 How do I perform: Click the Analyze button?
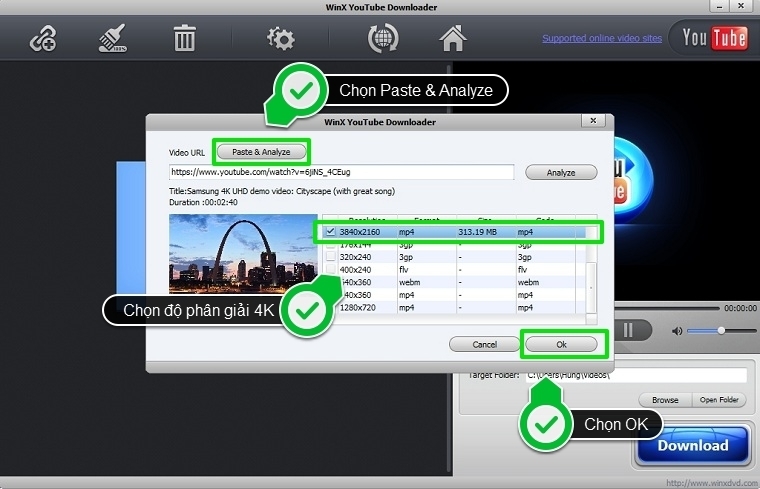[x=560, y=172]
